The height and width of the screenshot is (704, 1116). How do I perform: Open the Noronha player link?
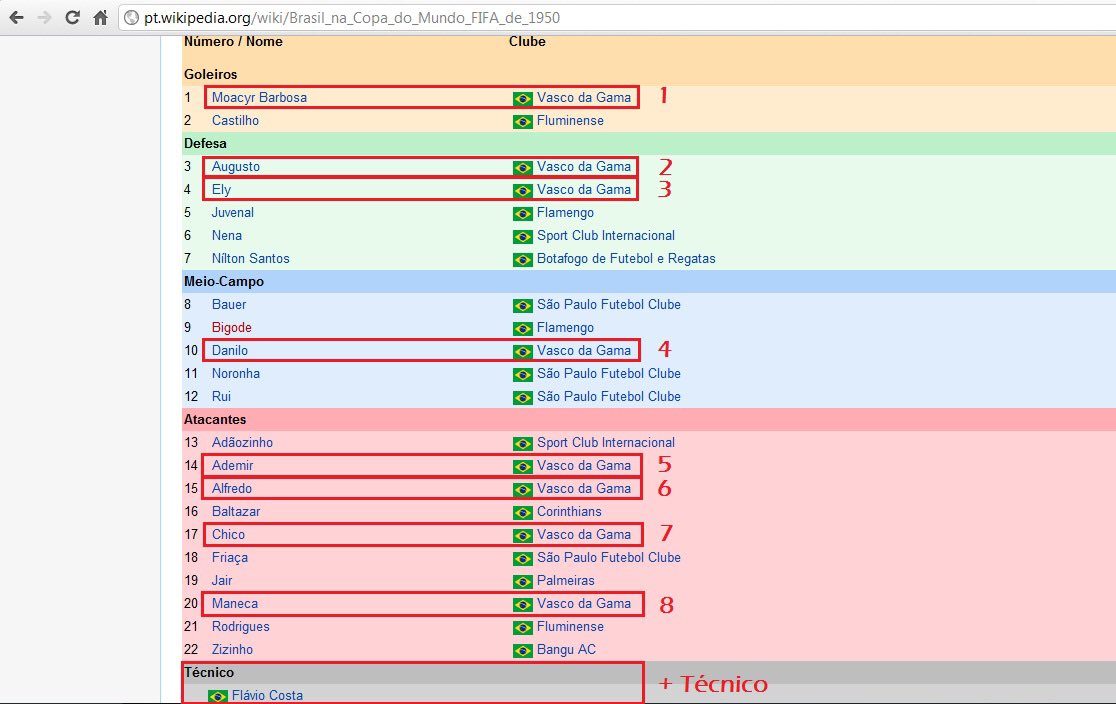(236, 373)
